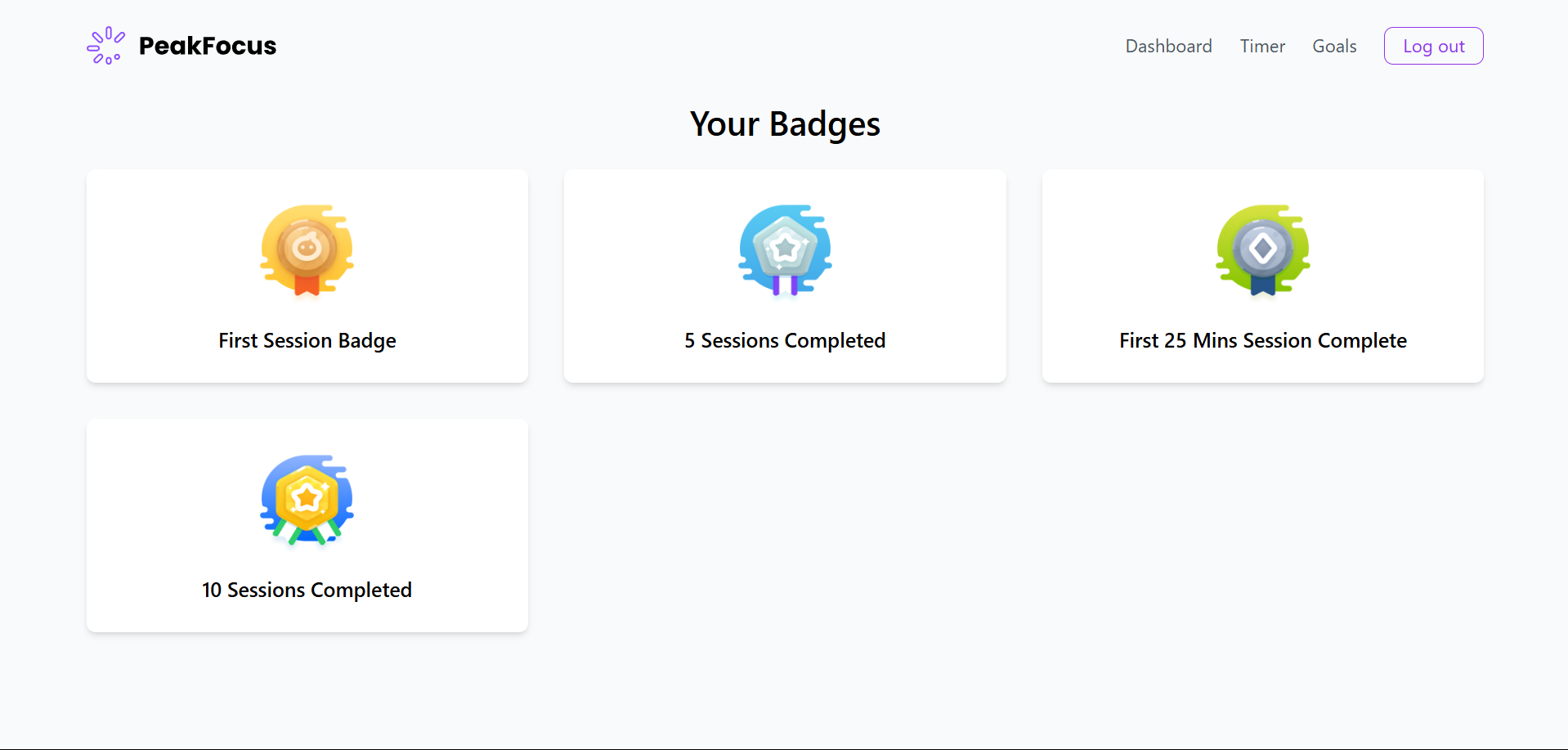Image resolution: width=1568 pixels, height=750 pixels.
Task: Click the PeakFocus brand name text
Action: tap(208, 46)
